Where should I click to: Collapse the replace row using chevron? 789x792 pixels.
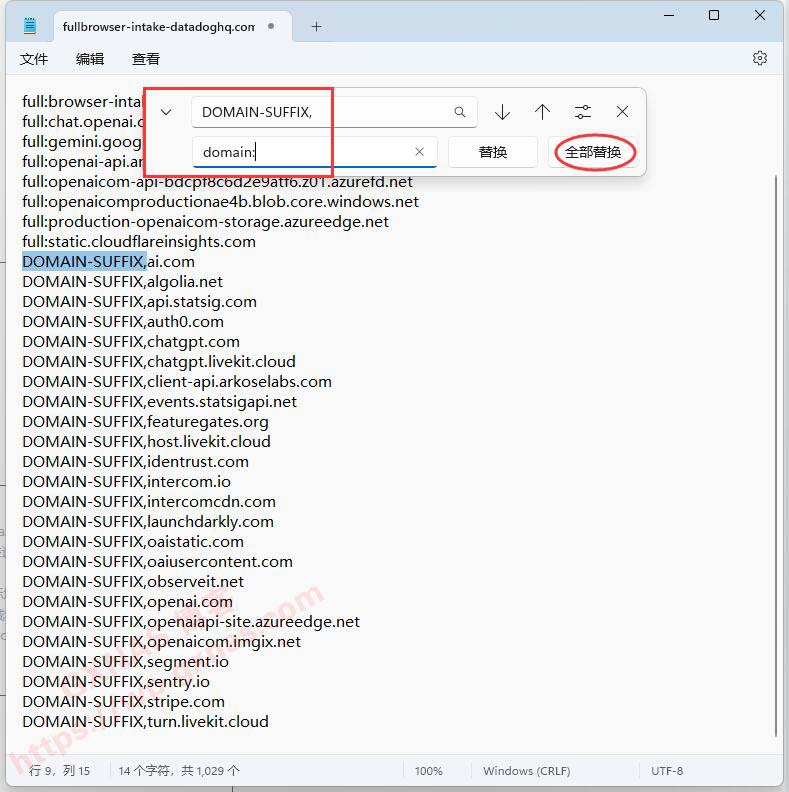pos(167,112)
